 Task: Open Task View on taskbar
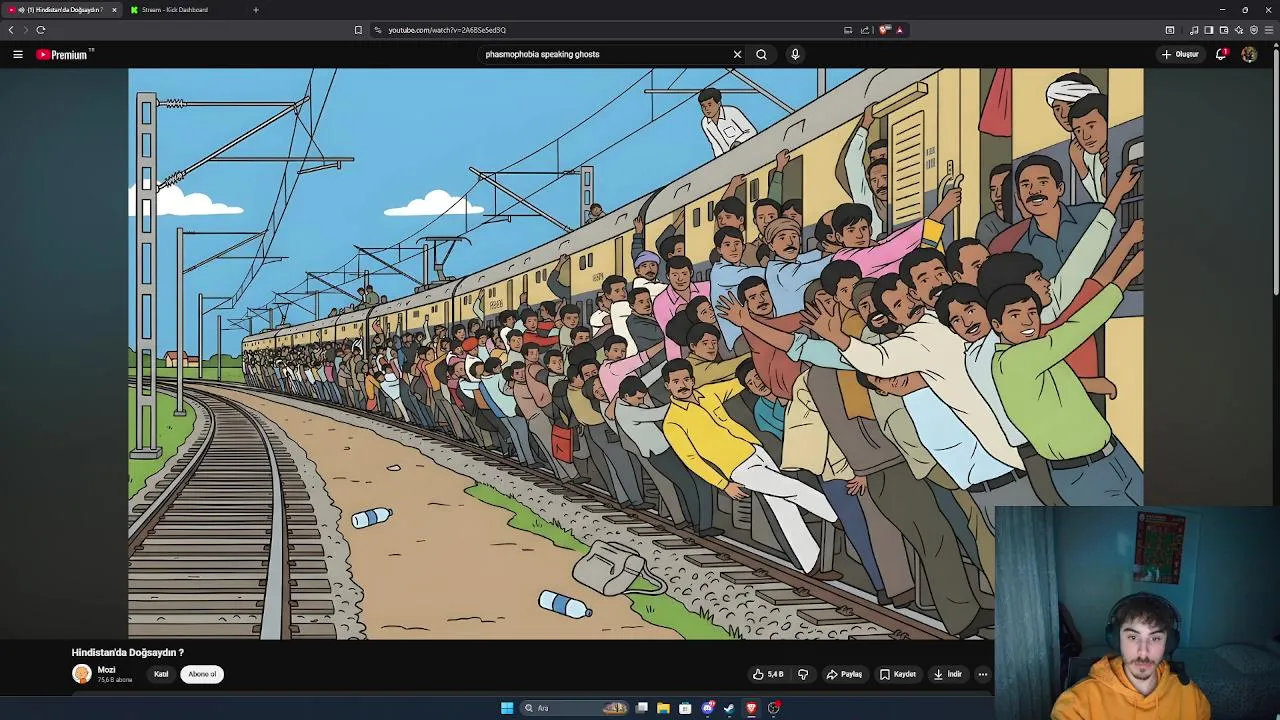(x=641, y=708)
